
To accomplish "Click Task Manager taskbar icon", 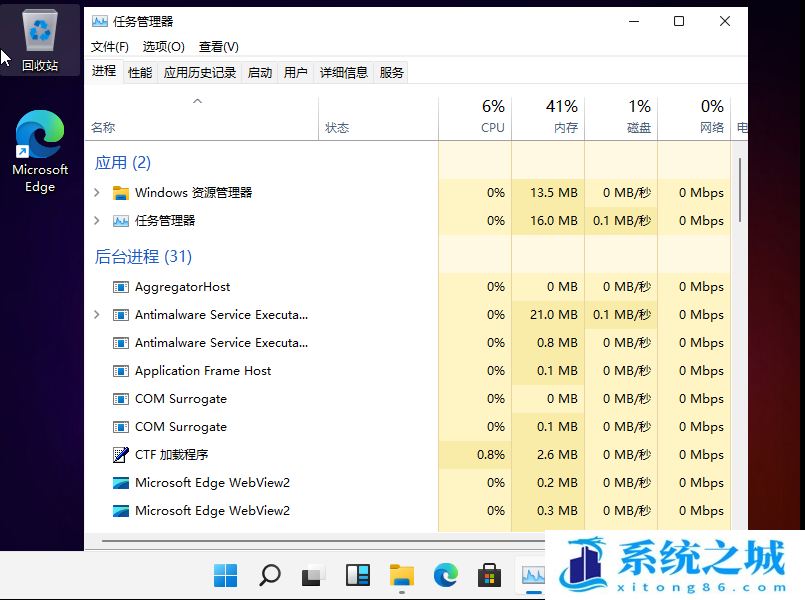I will click(533, 575).
